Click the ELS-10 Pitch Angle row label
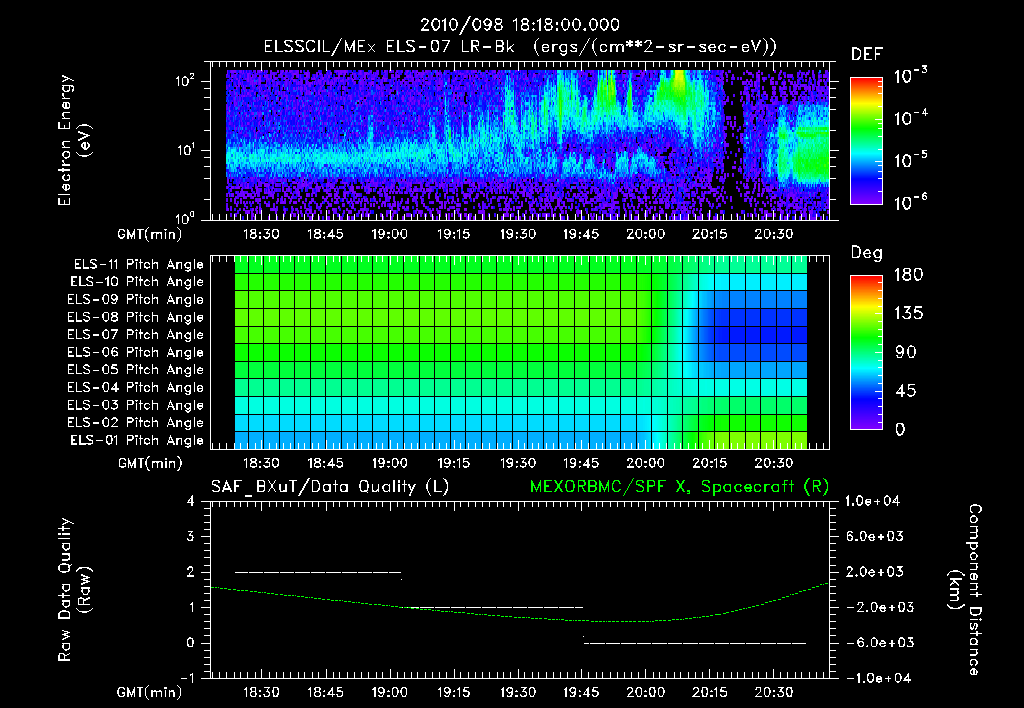This screenshot has height=708, width=1024. (137, 282)
